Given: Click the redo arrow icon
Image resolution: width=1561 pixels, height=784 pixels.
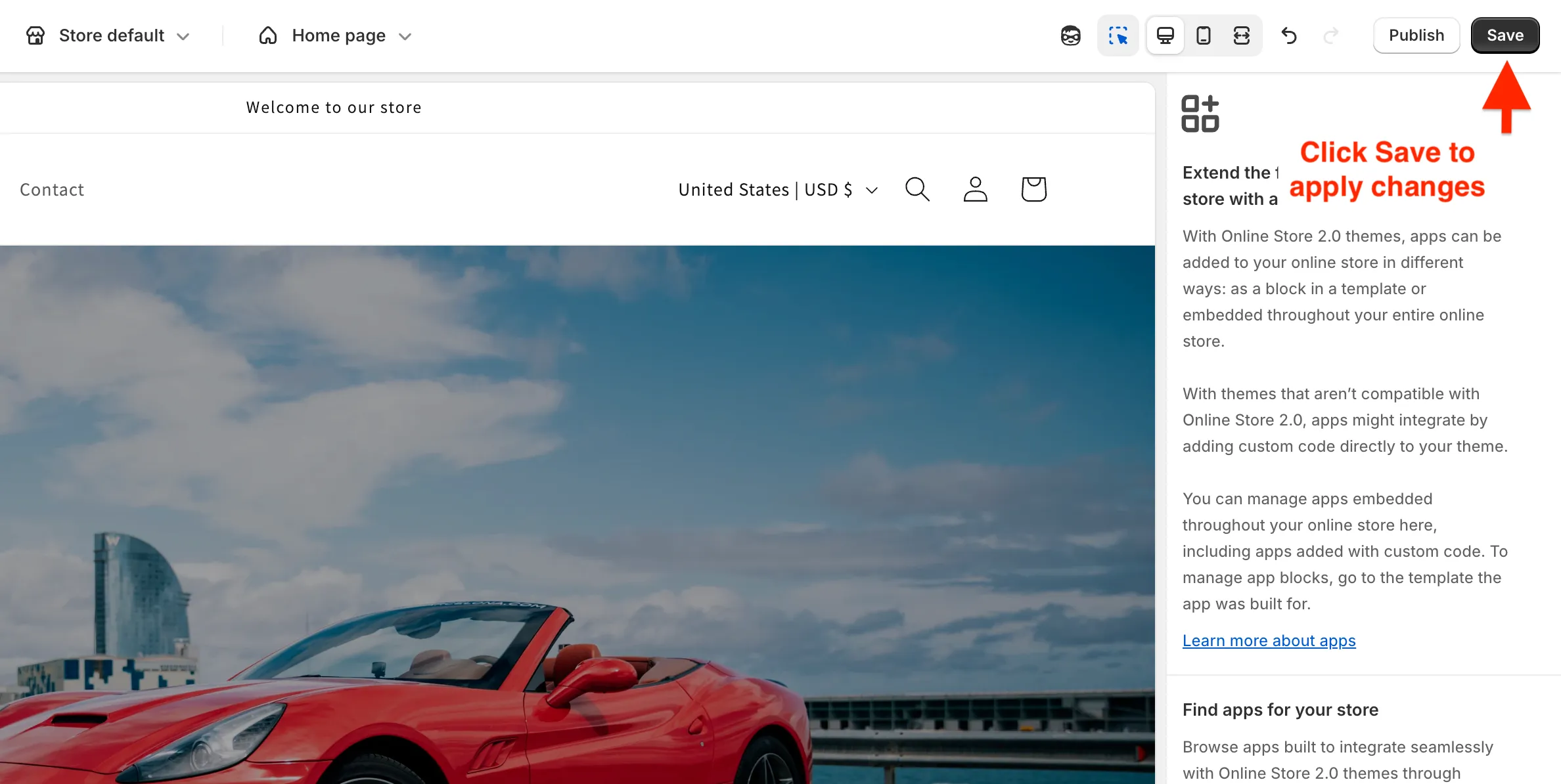Looking at the screenshot, I should tap(1330, 35).
